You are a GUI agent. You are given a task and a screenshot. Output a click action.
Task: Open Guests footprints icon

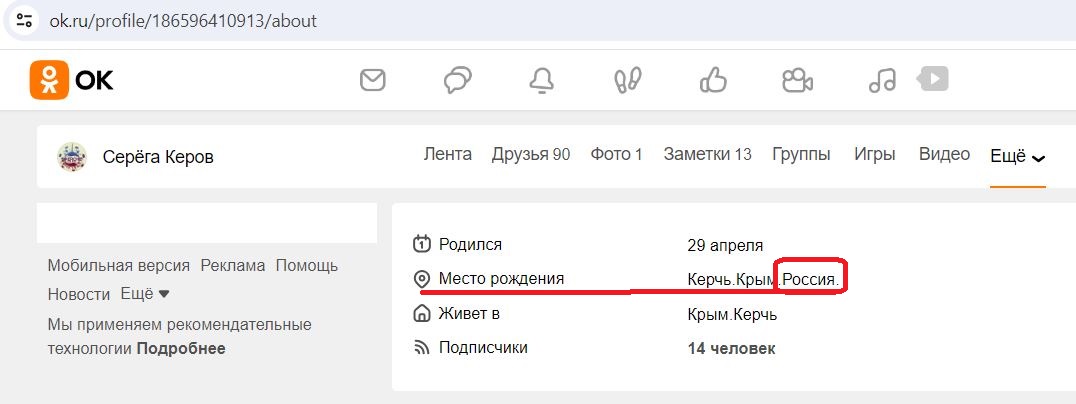tap(627, 80)
